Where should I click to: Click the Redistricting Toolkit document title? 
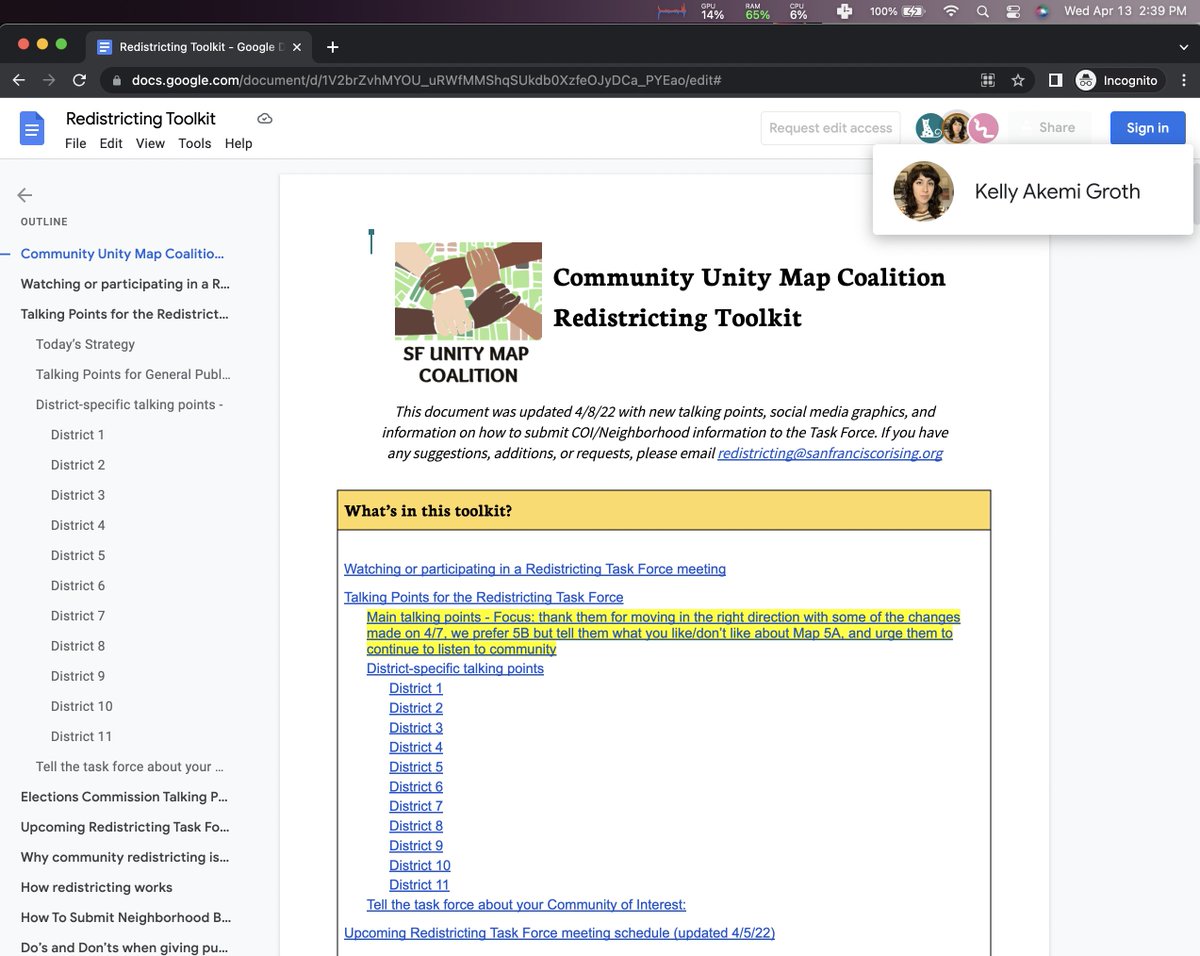click(141, 119)
